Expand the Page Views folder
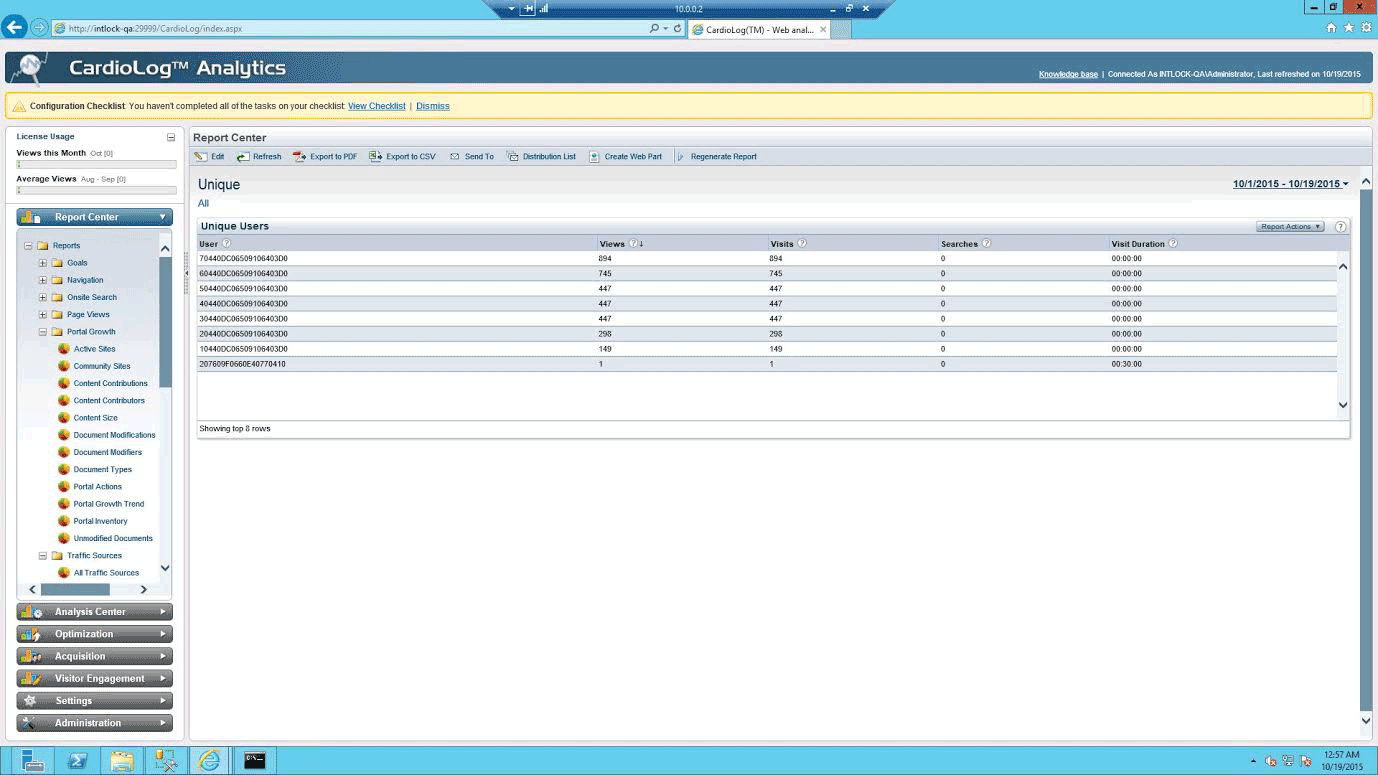Viewport: 1378px width, 775px height. 43,314
